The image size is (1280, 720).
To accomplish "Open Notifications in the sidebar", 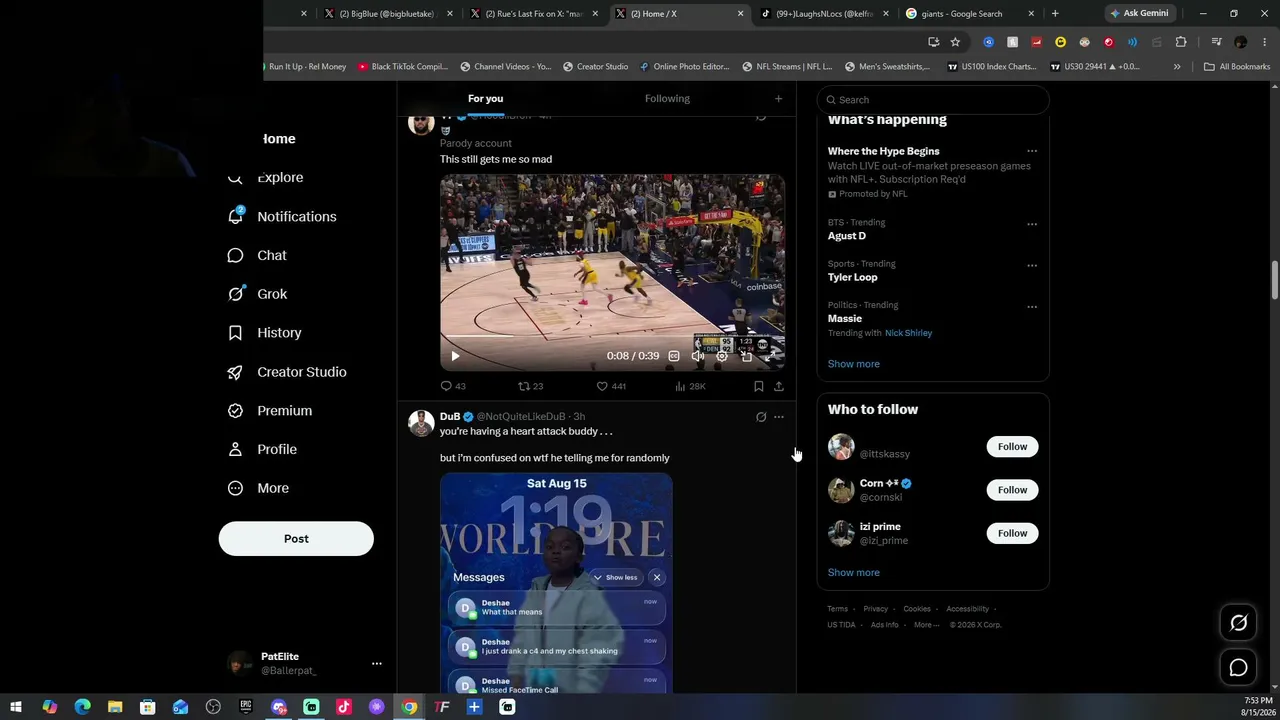I will click(x=282, y=216).
